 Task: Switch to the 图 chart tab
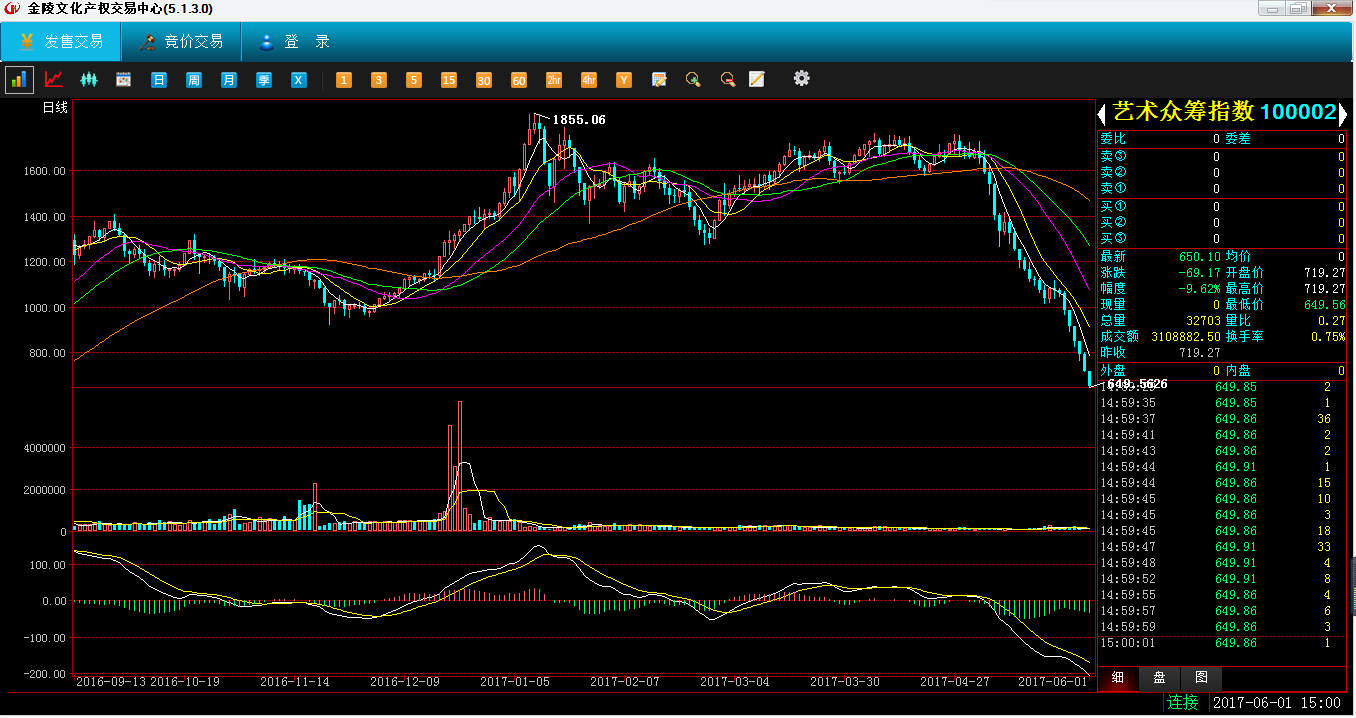[1201, 678]
